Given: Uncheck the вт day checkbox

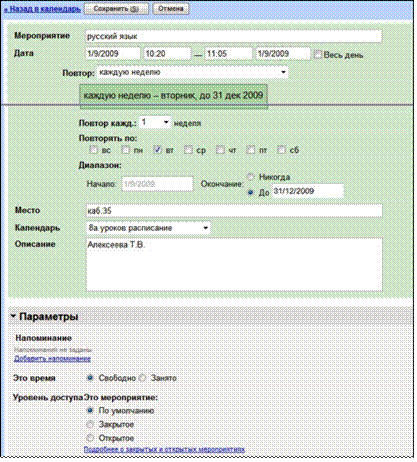Looking at the screenshot, I should tap(157, 150).
